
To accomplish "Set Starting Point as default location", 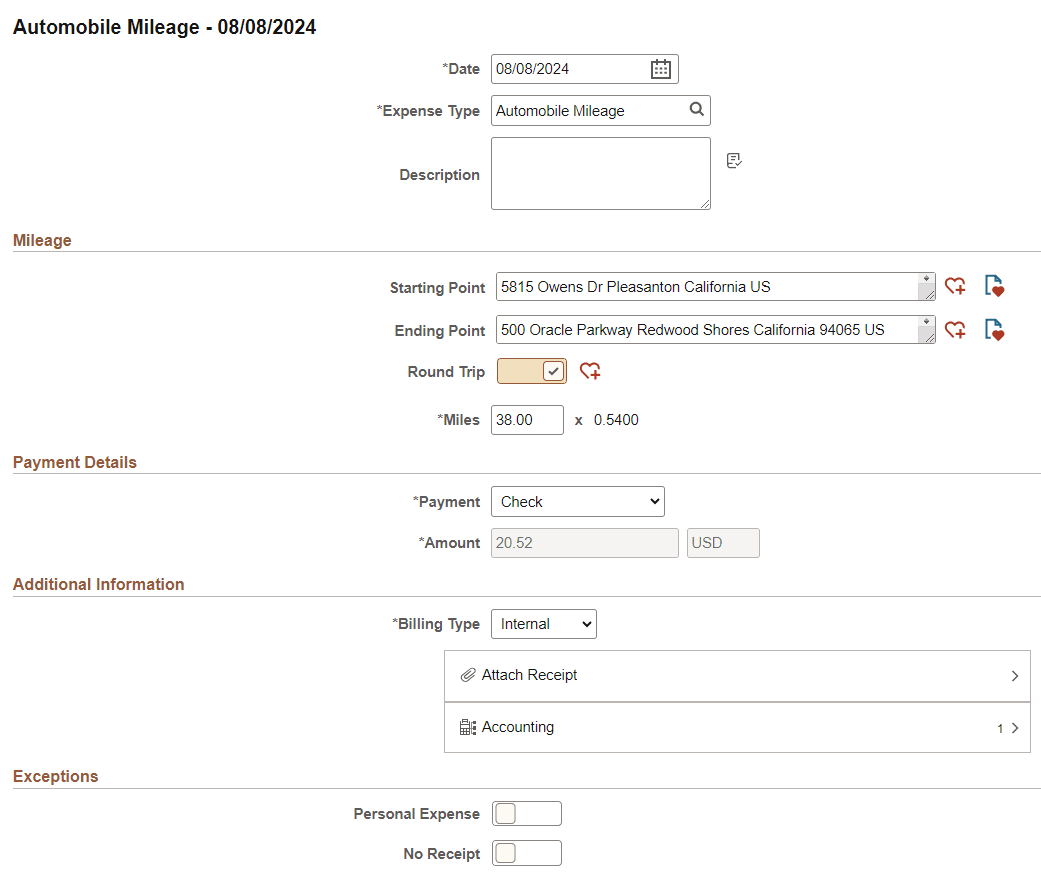I will tap(994, 286).
